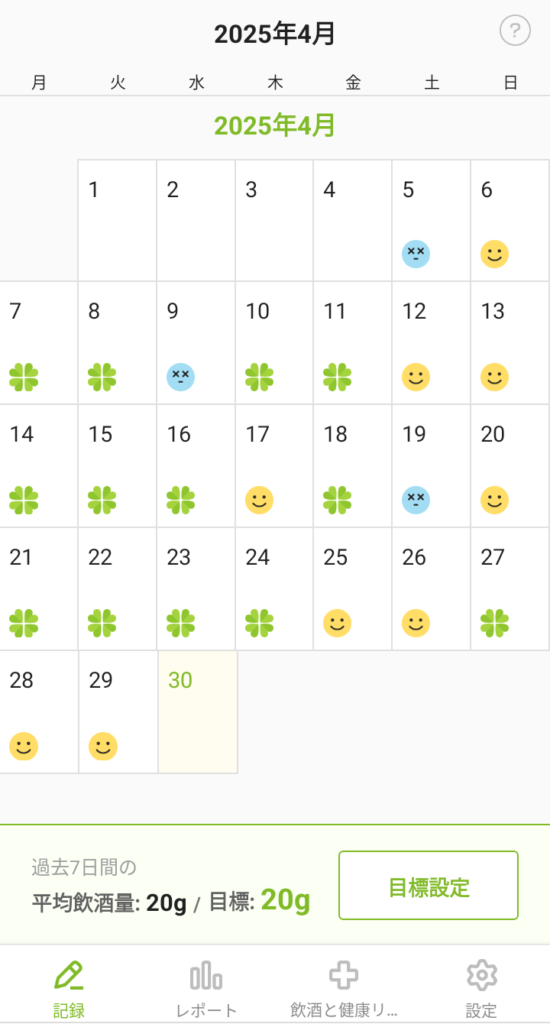Viewport: 550px width, 1024px height.
Task: Open the 記録 tab
Action: (x=69, y=989)
